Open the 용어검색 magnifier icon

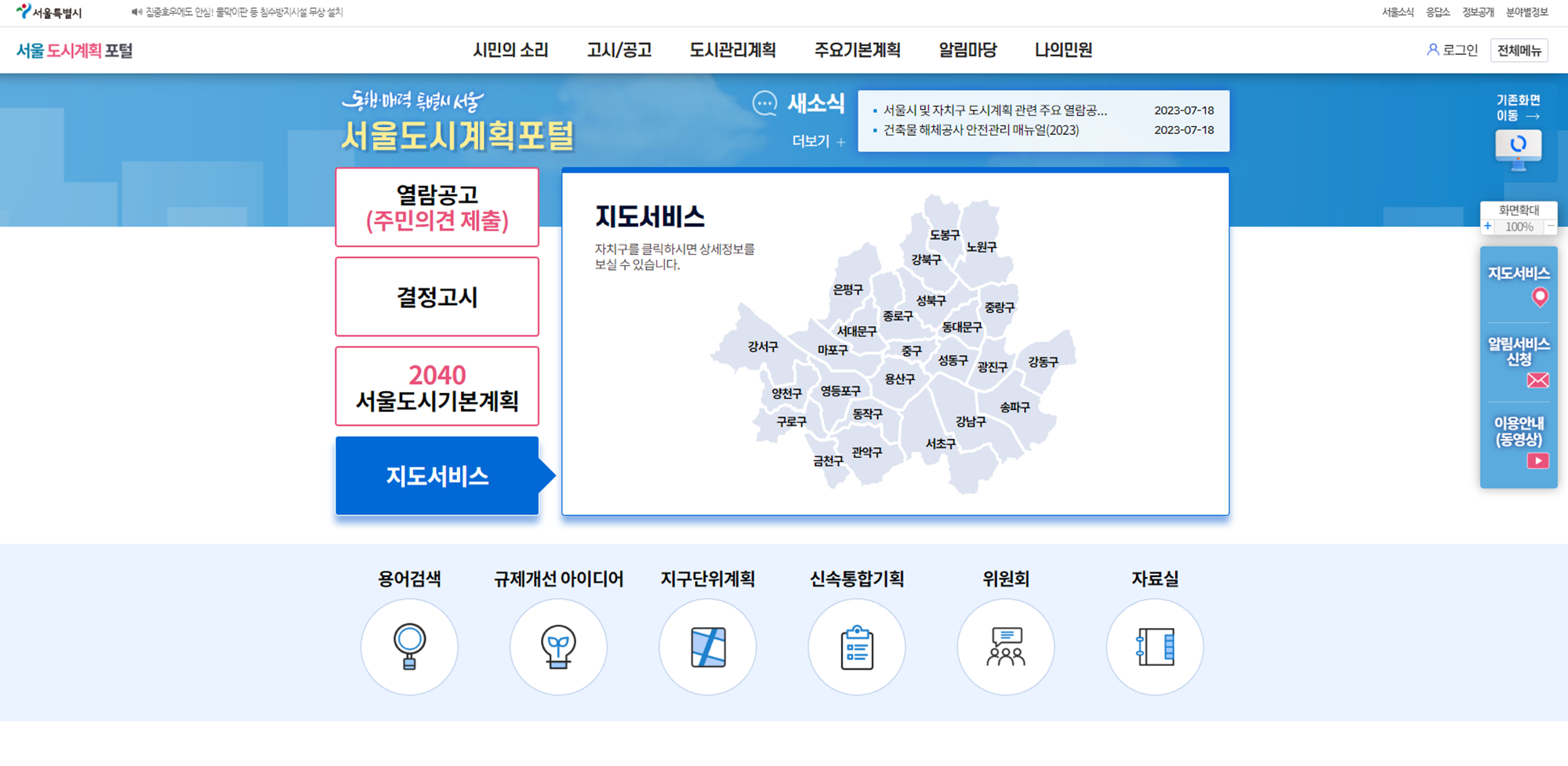pyautogui.click(x=409, y=647)
